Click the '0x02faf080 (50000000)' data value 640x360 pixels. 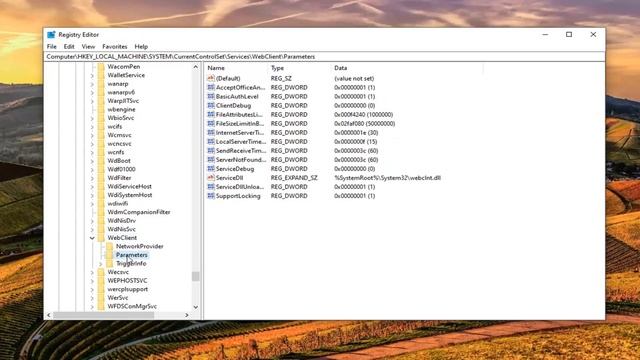click(364, 123)
